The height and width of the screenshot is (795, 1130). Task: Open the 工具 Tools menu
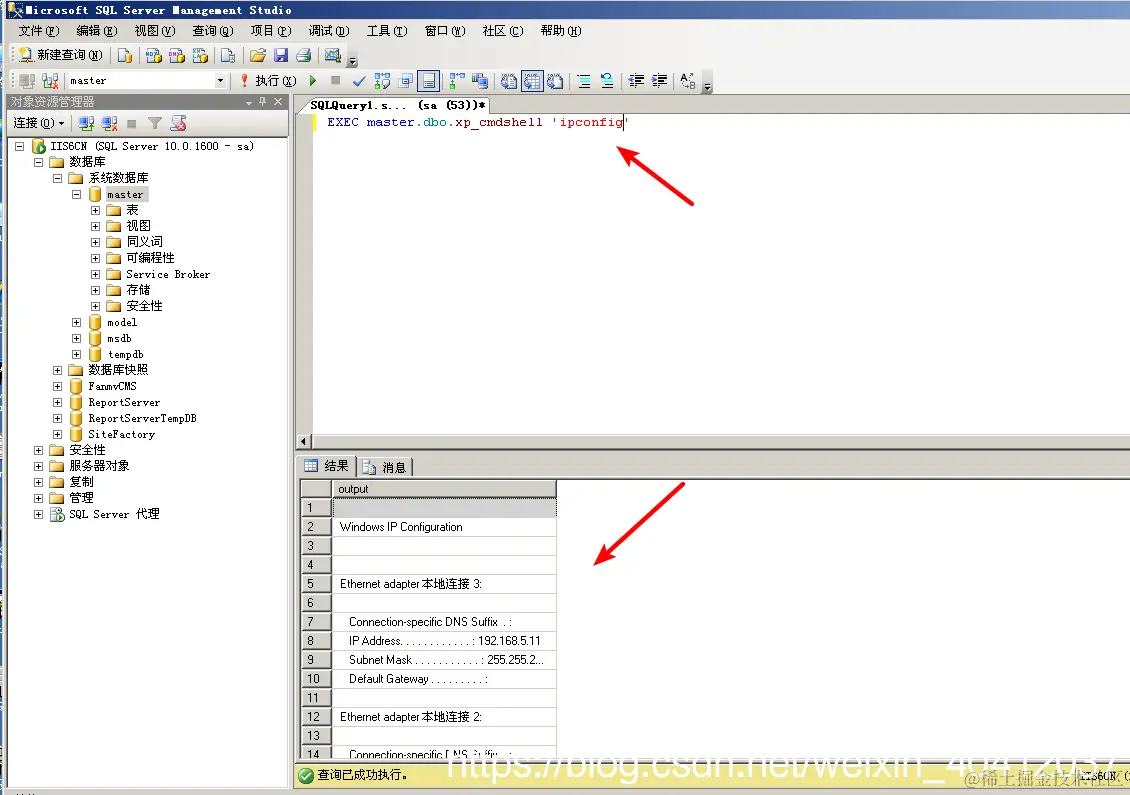pos(387,31)
